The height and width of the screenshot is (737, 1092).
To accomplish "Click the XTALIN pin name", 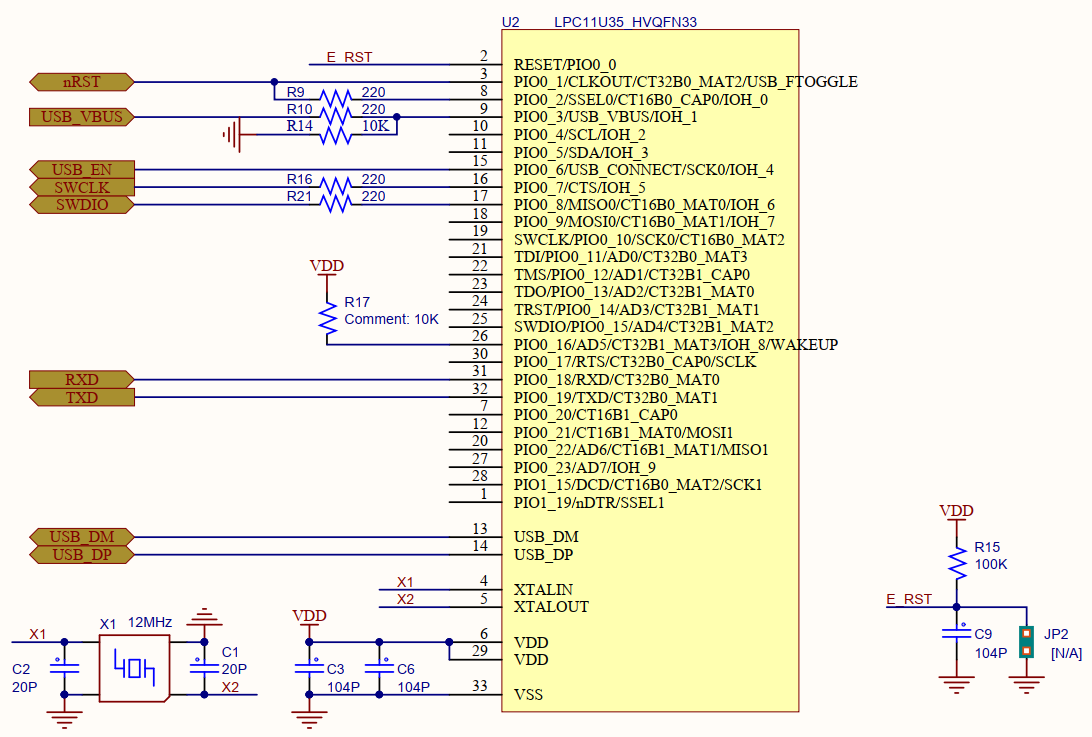I will click(543, 590).
